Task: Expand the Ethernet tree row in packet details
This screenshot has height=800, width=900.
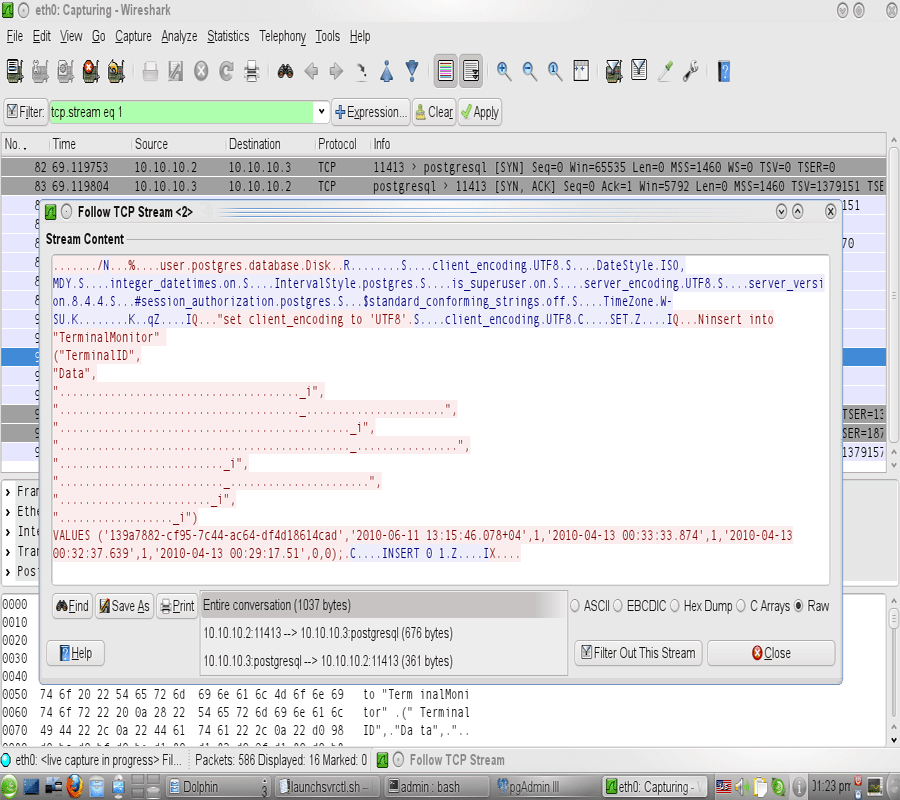Action: pos(8,512)
